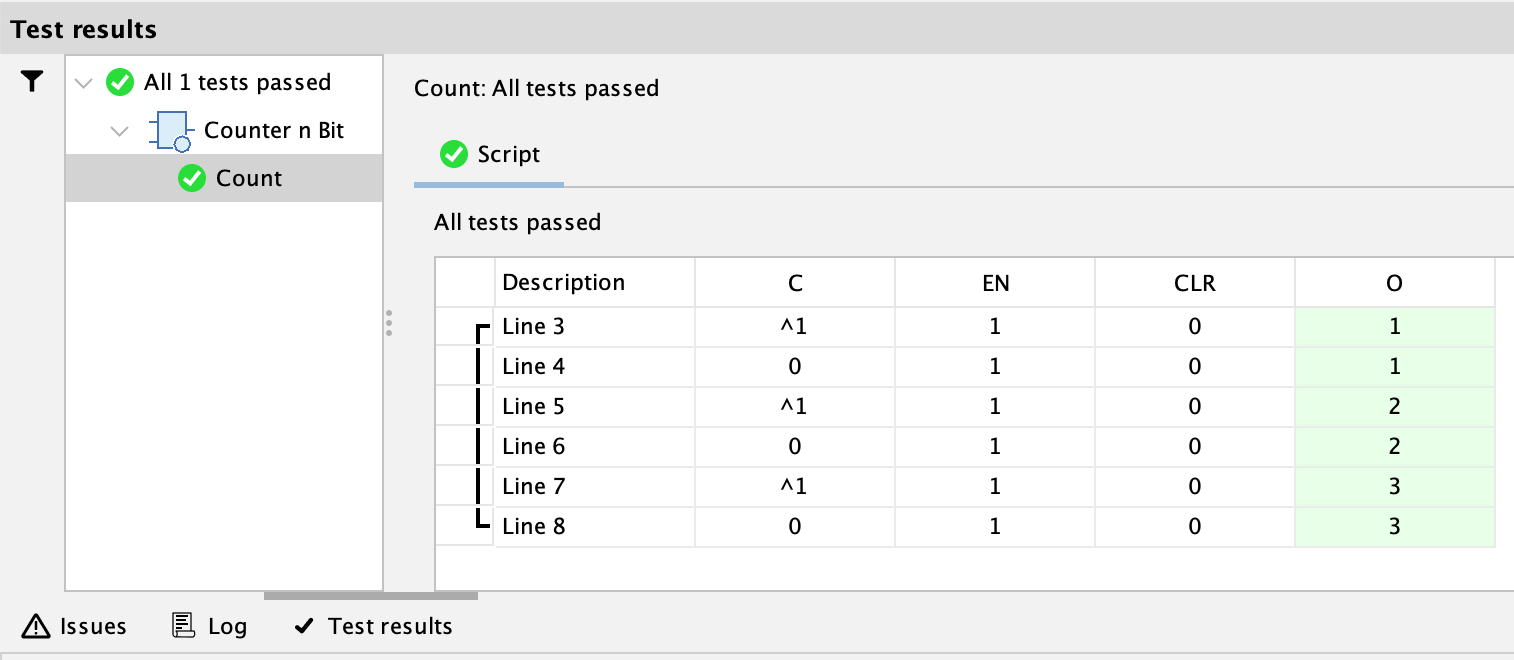Click the green check icon next to Count
Screen dimensions: 1514x660
(x=191, y=179)
